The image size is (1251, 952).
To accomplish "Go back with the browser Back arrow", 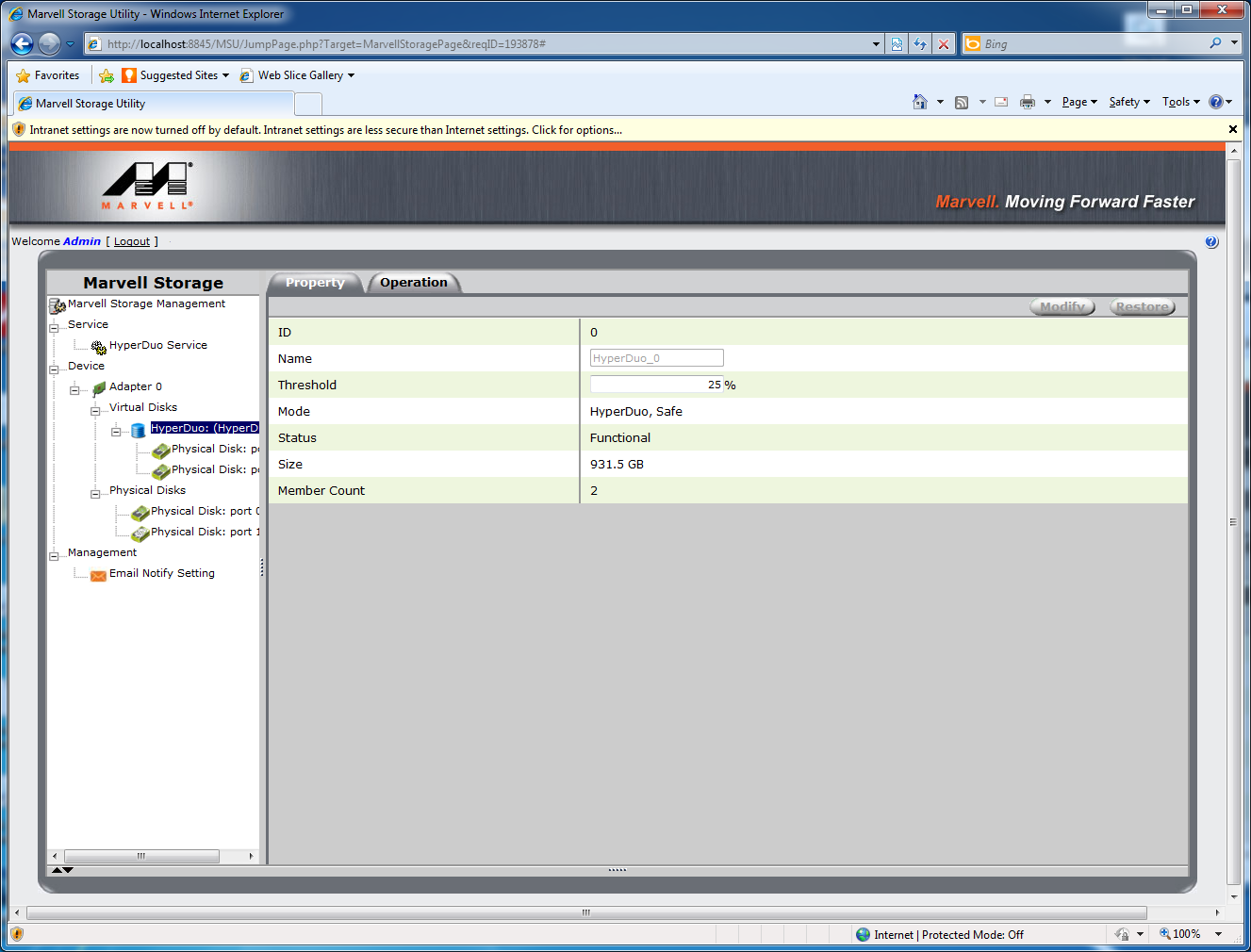I will [x=23, y=43].
